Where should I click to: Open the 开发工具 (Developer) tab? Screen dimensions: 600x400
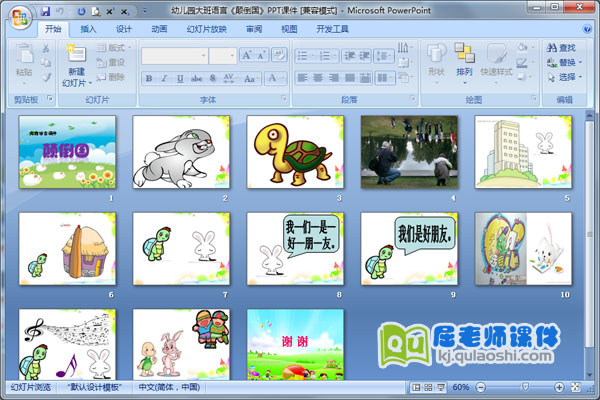click(x=332, y=29)
